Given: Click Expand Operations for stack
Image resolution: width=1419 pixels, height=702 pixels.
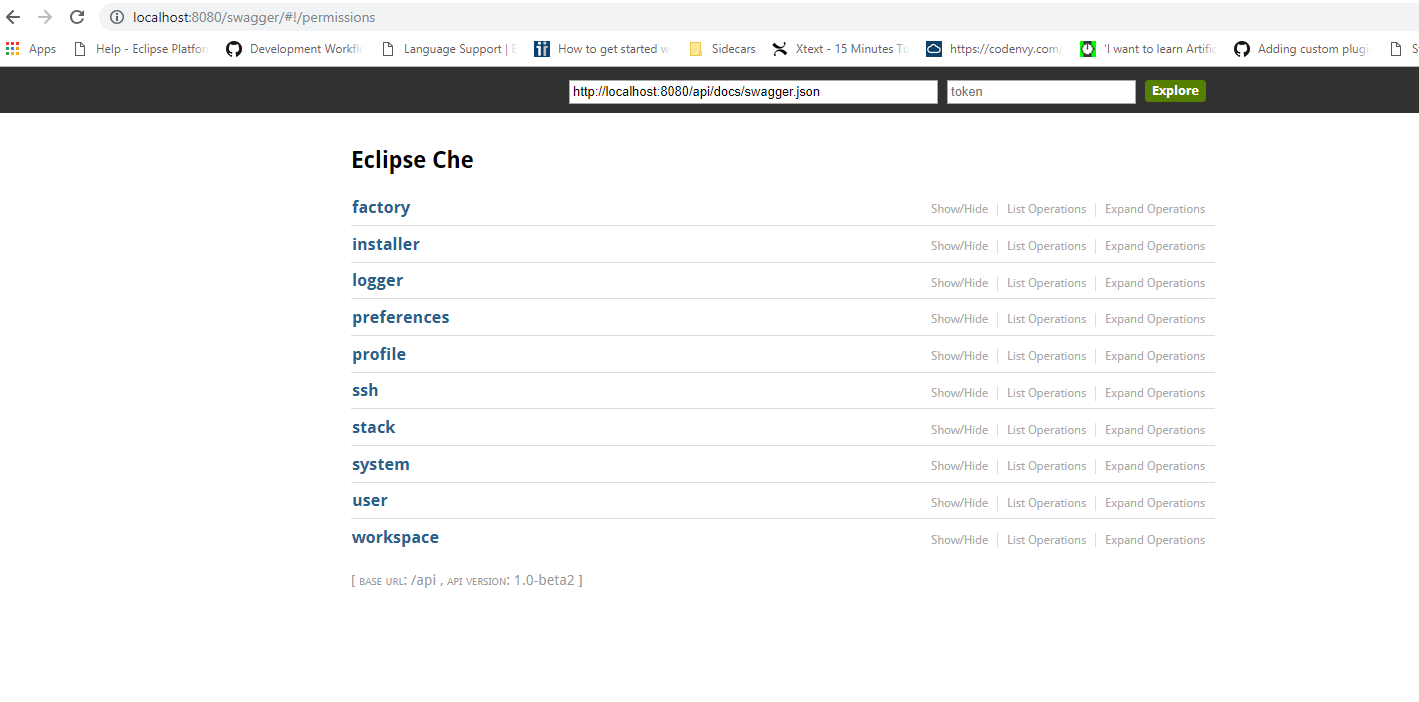Looking at the screenshot, I should pyautogui.click(x=1155, y=430).
